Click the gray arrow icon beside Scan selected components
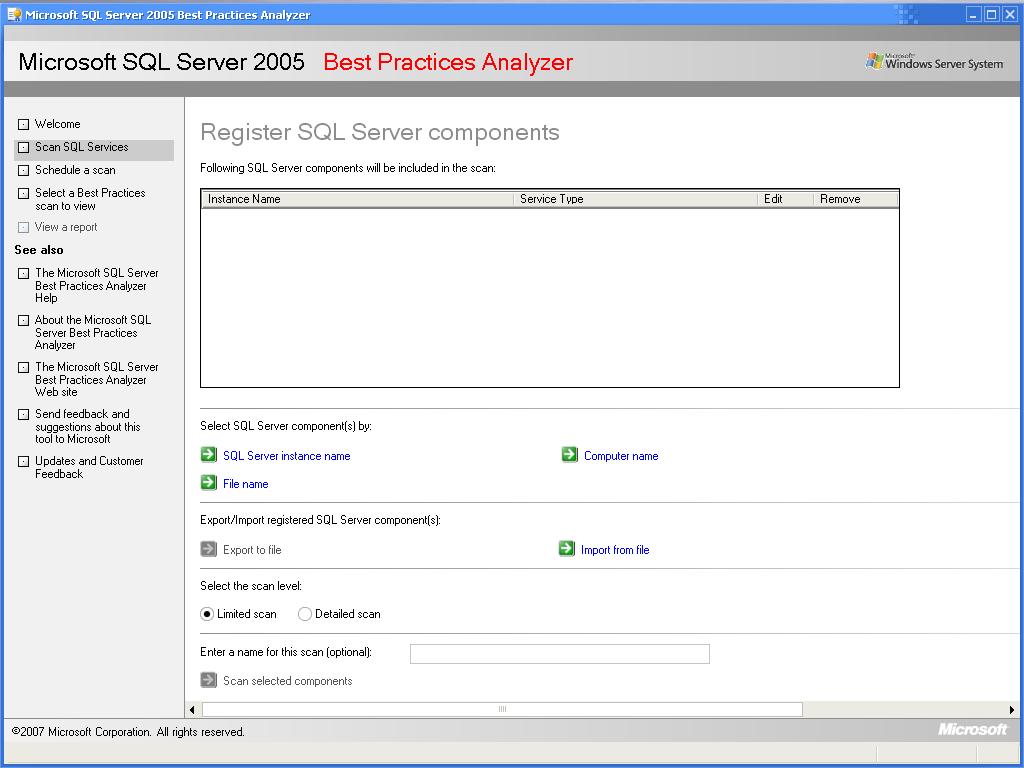 coord(208,680)
